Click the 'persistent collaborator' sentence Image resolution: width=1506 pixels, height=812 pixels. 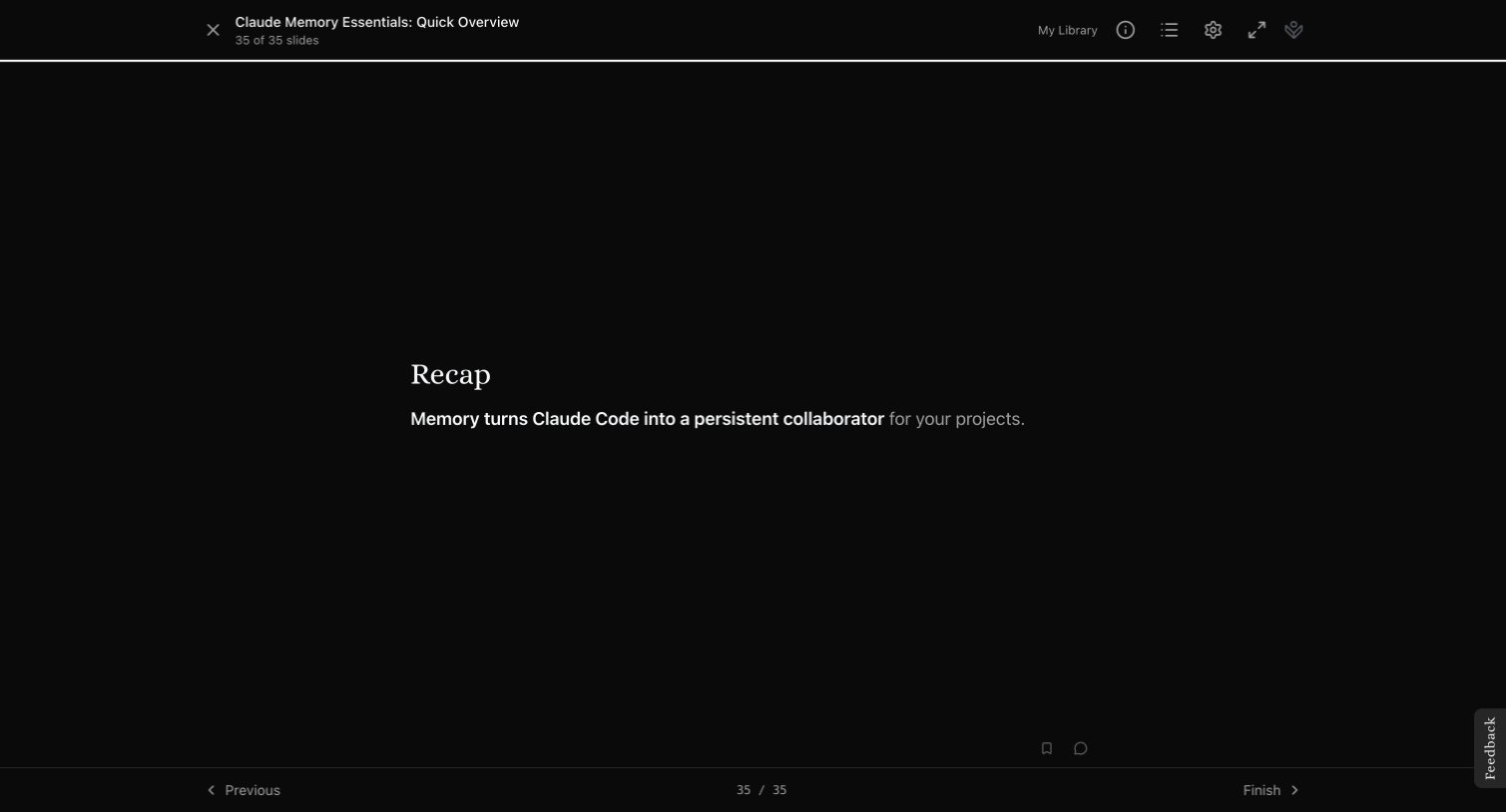pos(718,419)
